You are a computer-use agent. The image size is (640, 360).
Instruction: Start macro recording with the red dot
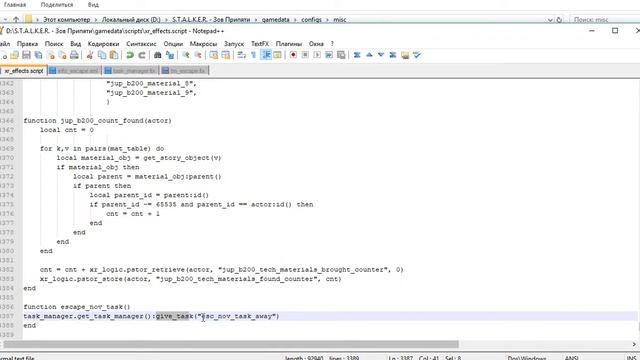point(293,55)
